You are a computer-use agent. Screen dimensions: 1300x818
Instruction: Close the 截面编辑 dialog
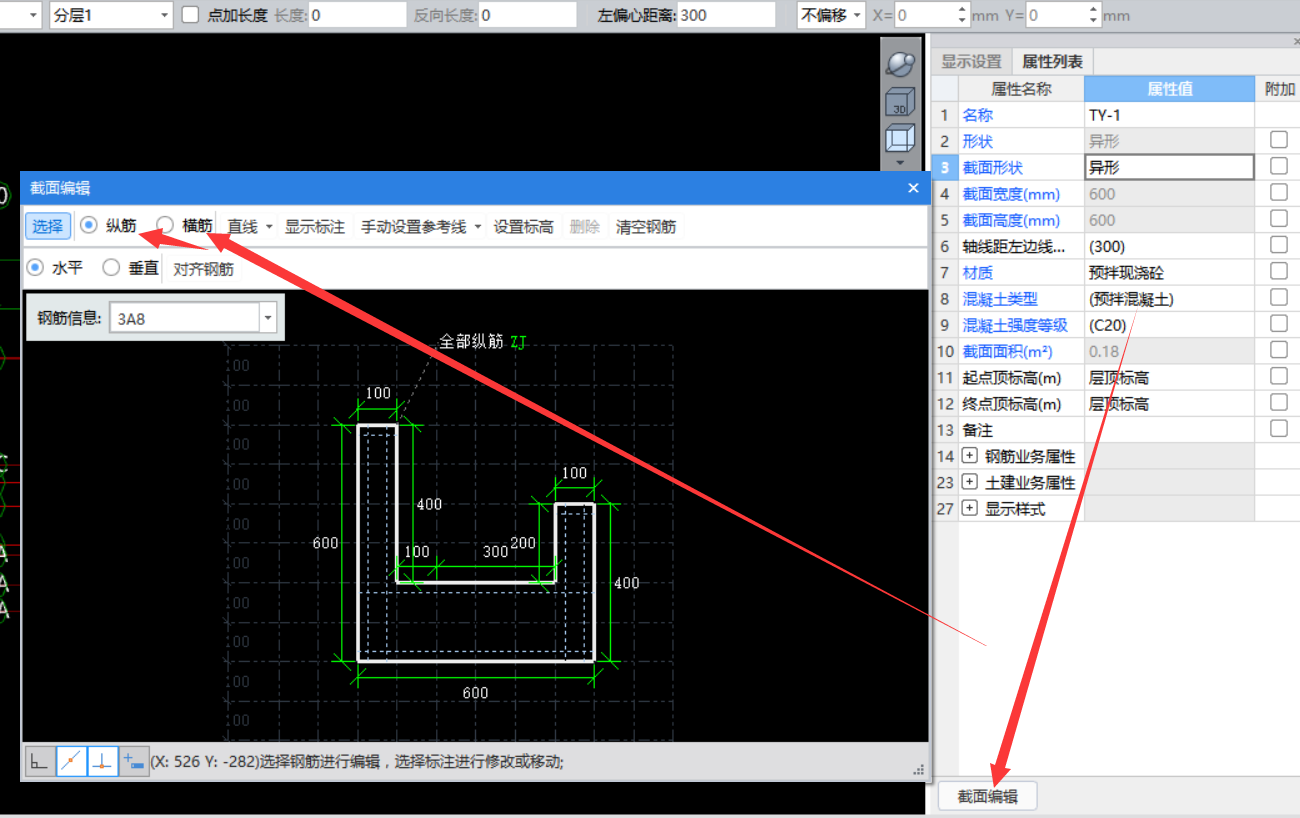coord(913,187)
